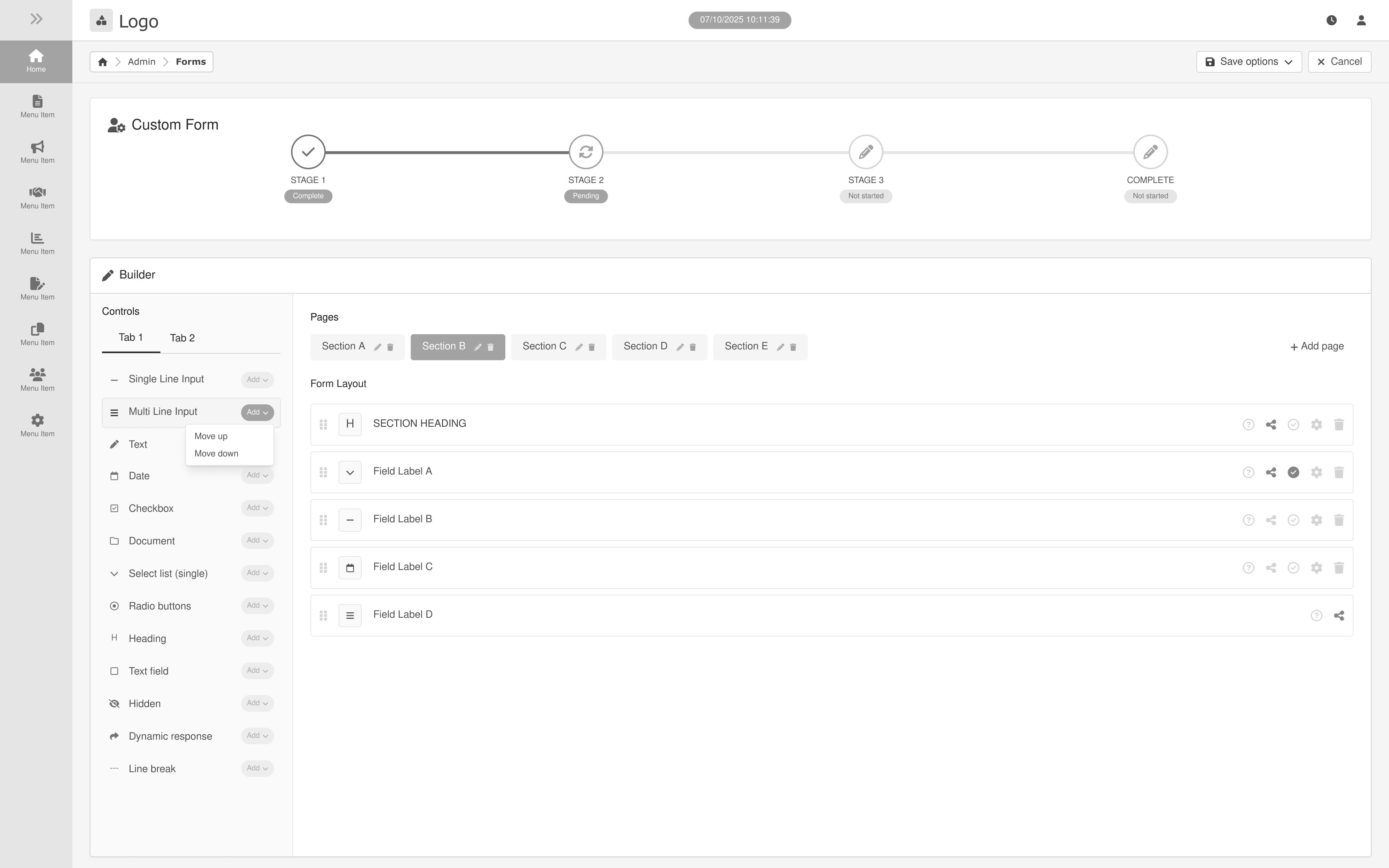This screenshot has height=868, width=1389.
Task: Switch to Tab 1 in Controls
Action: 131,337
